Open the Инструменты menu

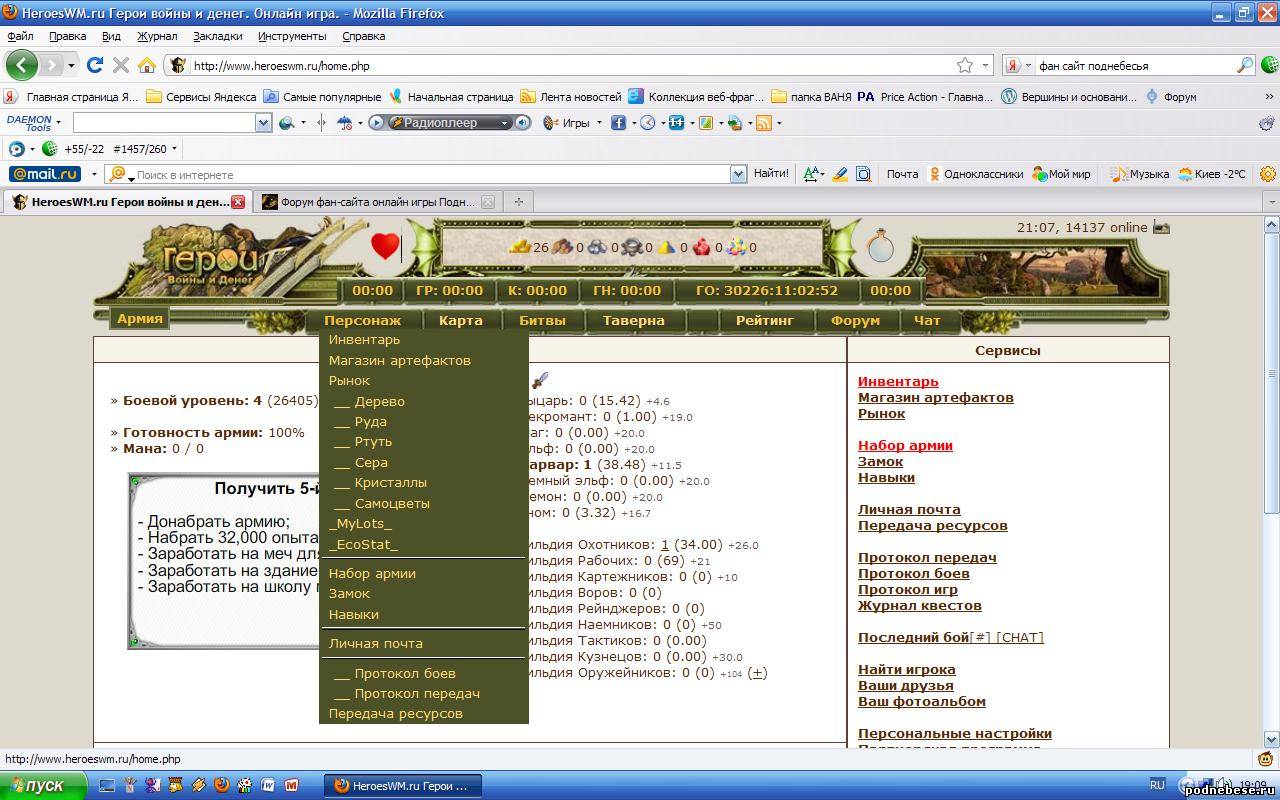(292, 36)
